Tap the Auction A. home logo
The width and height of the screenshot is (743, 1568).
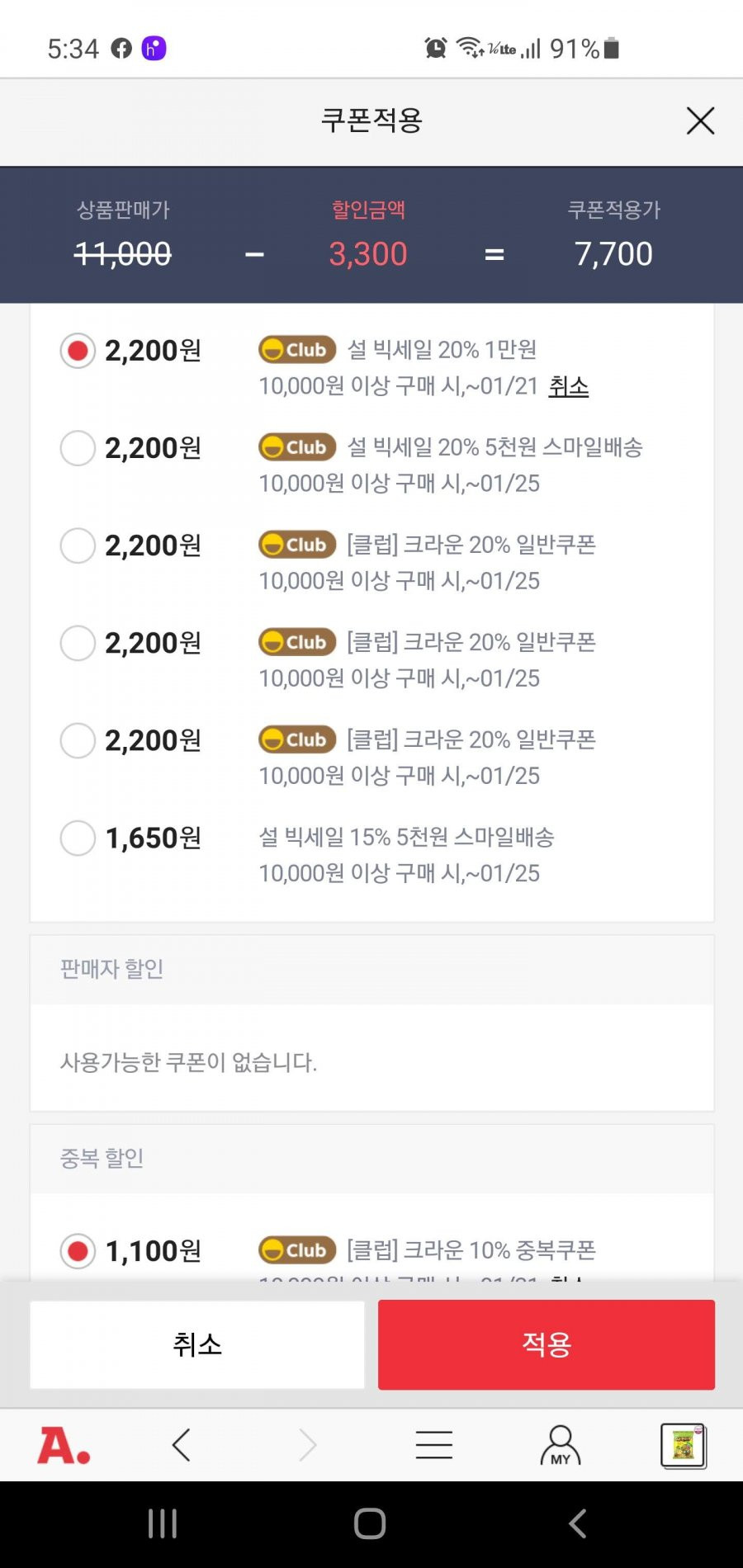point(64,1445)
